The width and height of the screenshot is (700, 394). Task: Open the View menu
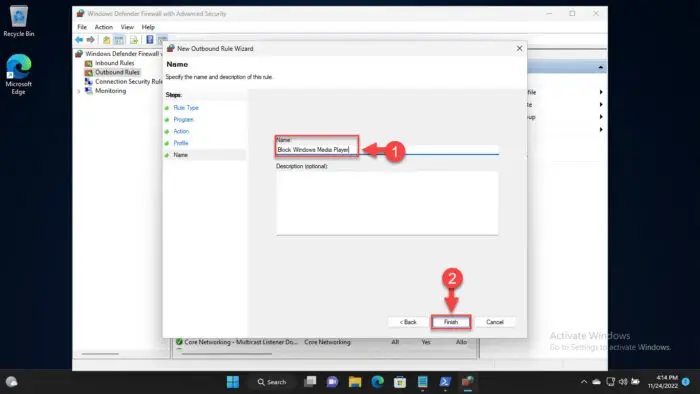click(127, 27)
